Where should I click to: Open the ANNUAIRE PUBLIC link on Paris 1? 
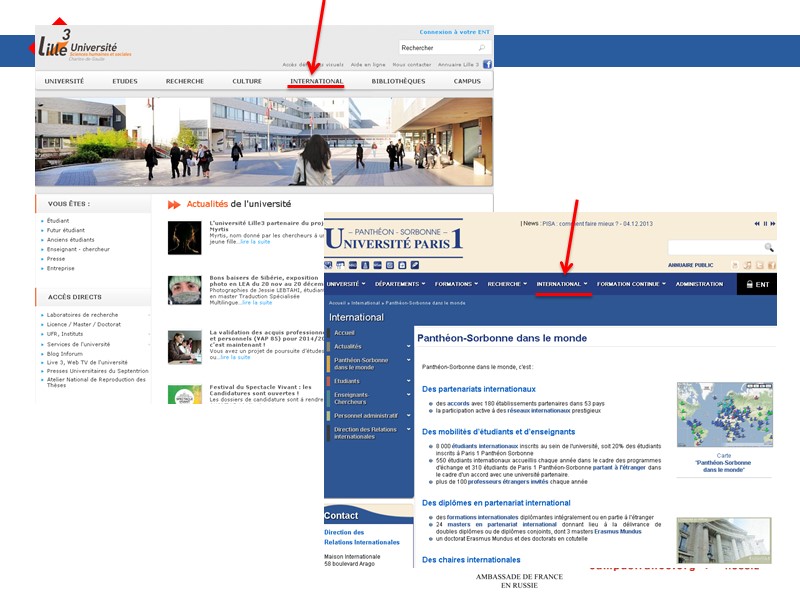[690, 265]
